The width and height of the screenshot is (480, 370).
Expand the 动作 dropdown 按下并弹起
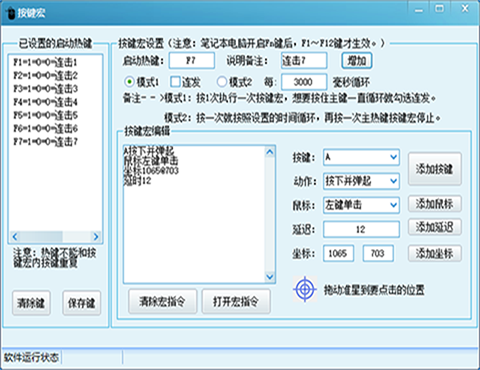click(361, 181)
